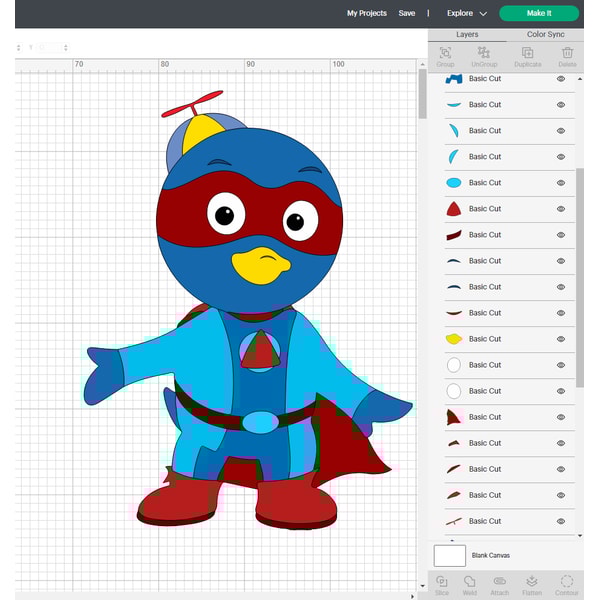Select the flat cyan sliver layer thumbnail
Image resolution: width=600 pixels, height=600 pixels.
pyautogui.click(x=454, y=105)
